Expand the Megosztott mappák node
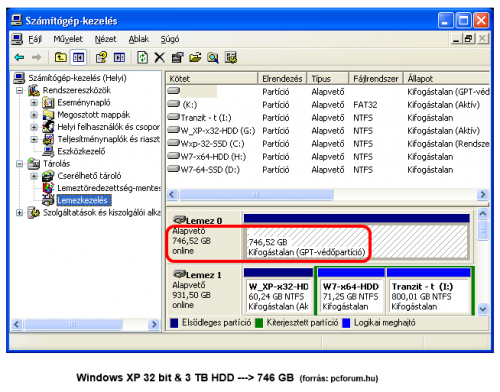This screenshot has height=392, width=500. click(x=34, y=115)
